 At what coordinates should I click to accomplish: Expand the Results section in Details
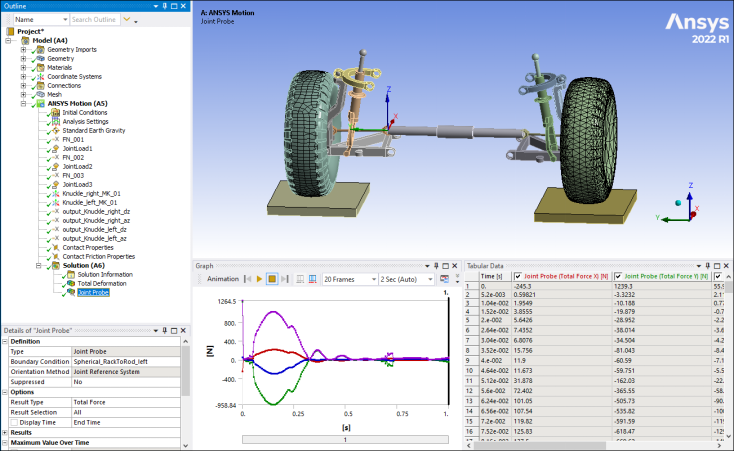point(5,433)
